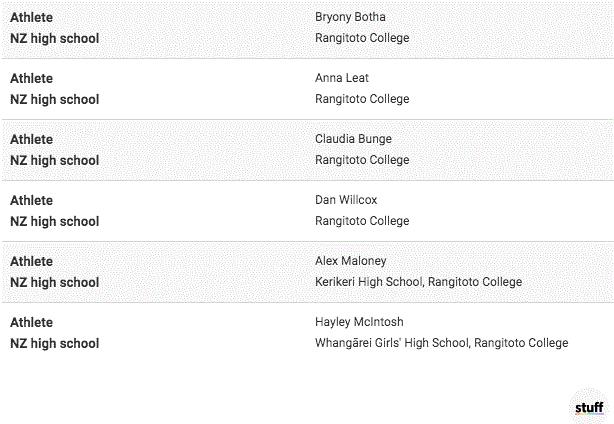614x424 pixels.
Task: Select athlete name Claudia Bunge
Action: 353,139
